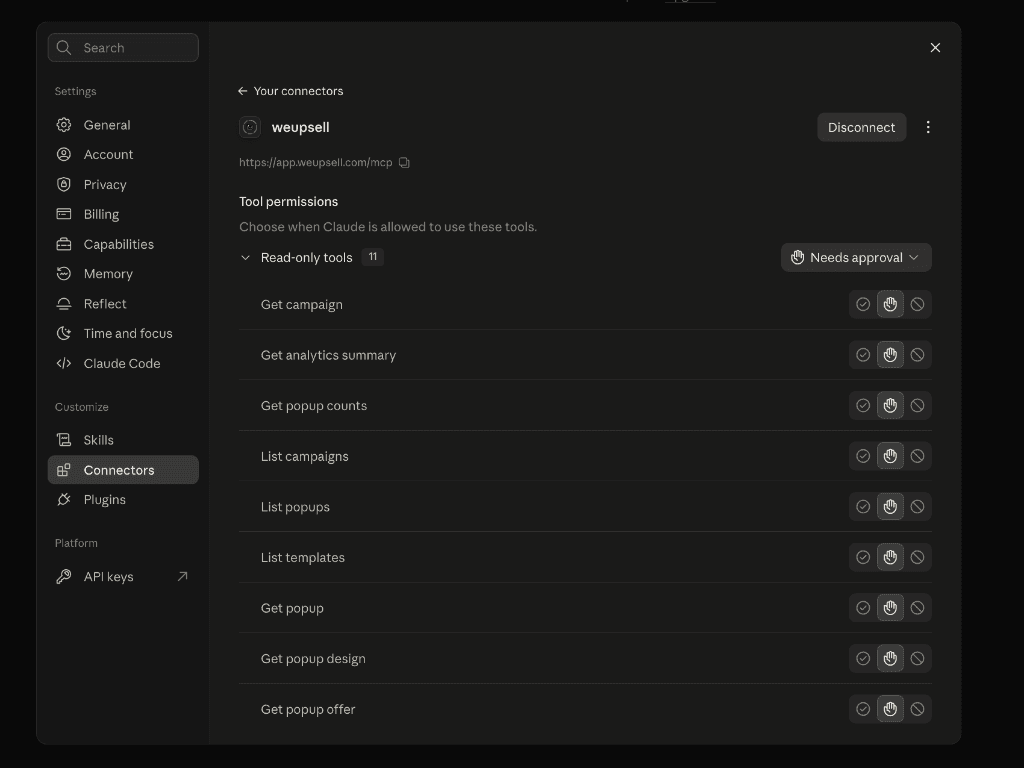The width and height of the screenshot is (1024, 768).
Task: Block List templates tool
Action: click(918, 557)
